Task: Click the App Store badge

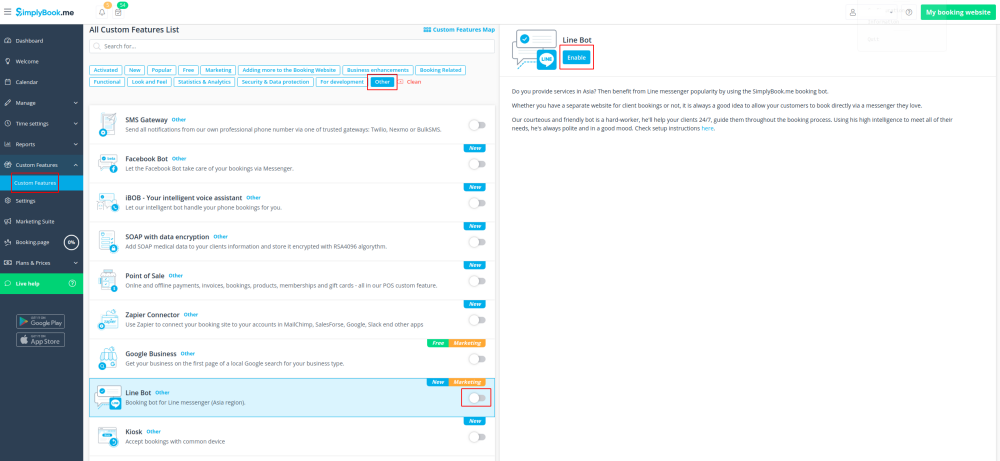Action: (40, 340)
